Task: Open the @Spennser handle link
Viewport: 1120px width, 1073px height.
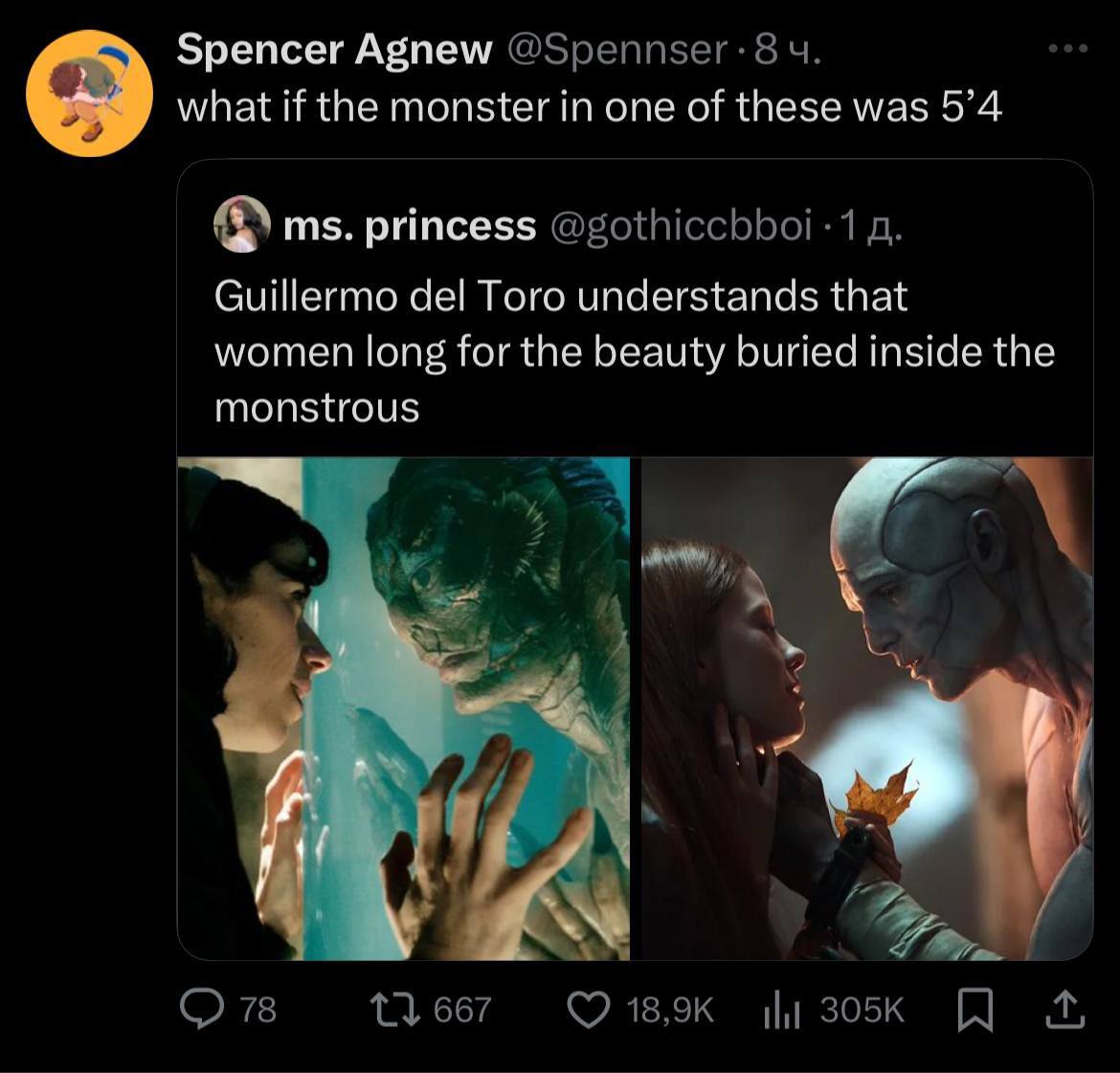Action: pos(616,50)
